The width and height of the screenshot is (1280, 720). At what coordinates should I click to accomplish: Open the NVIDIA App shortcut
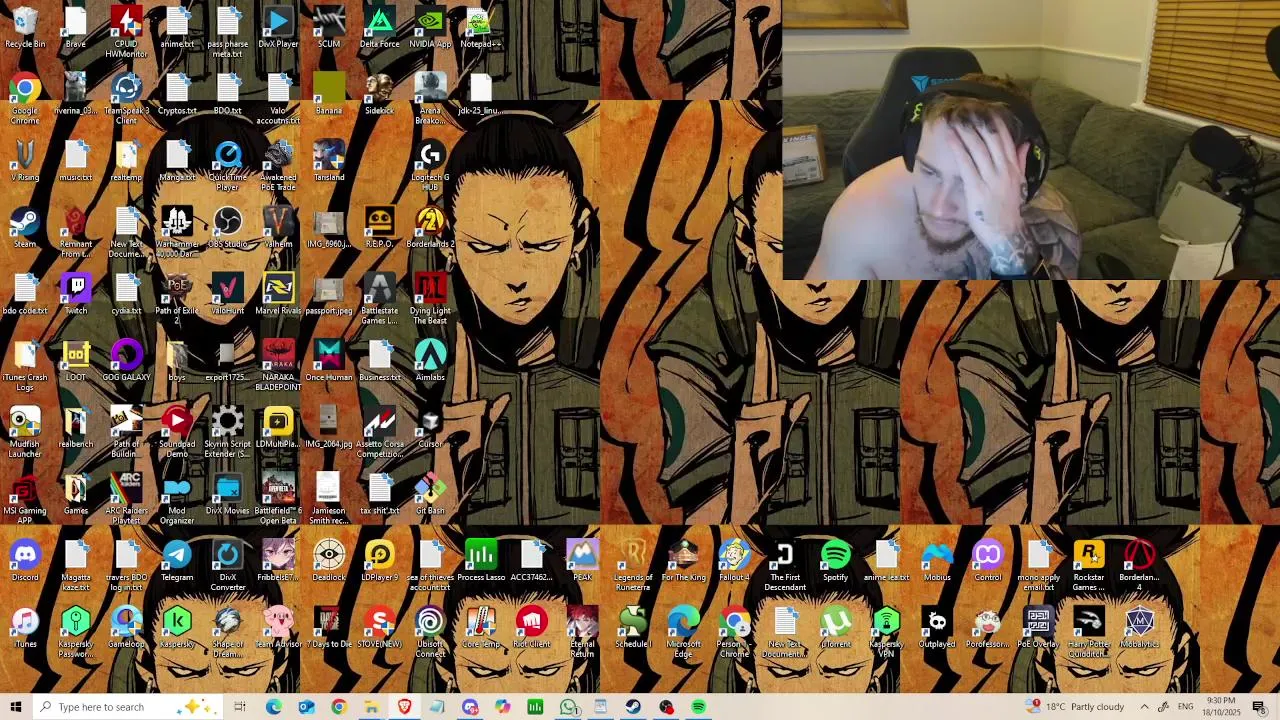click(430, 27)
